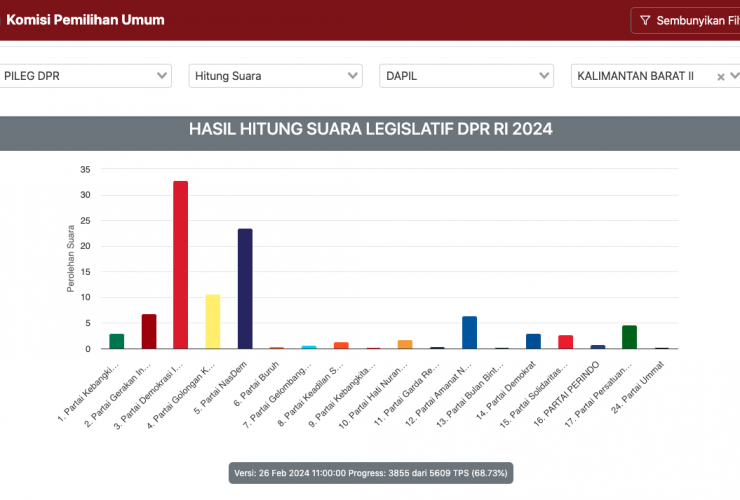The image size is (740, 500).
Task: Clear the KALIMANTAN BARAT II selection
Action: coord(720,77)
